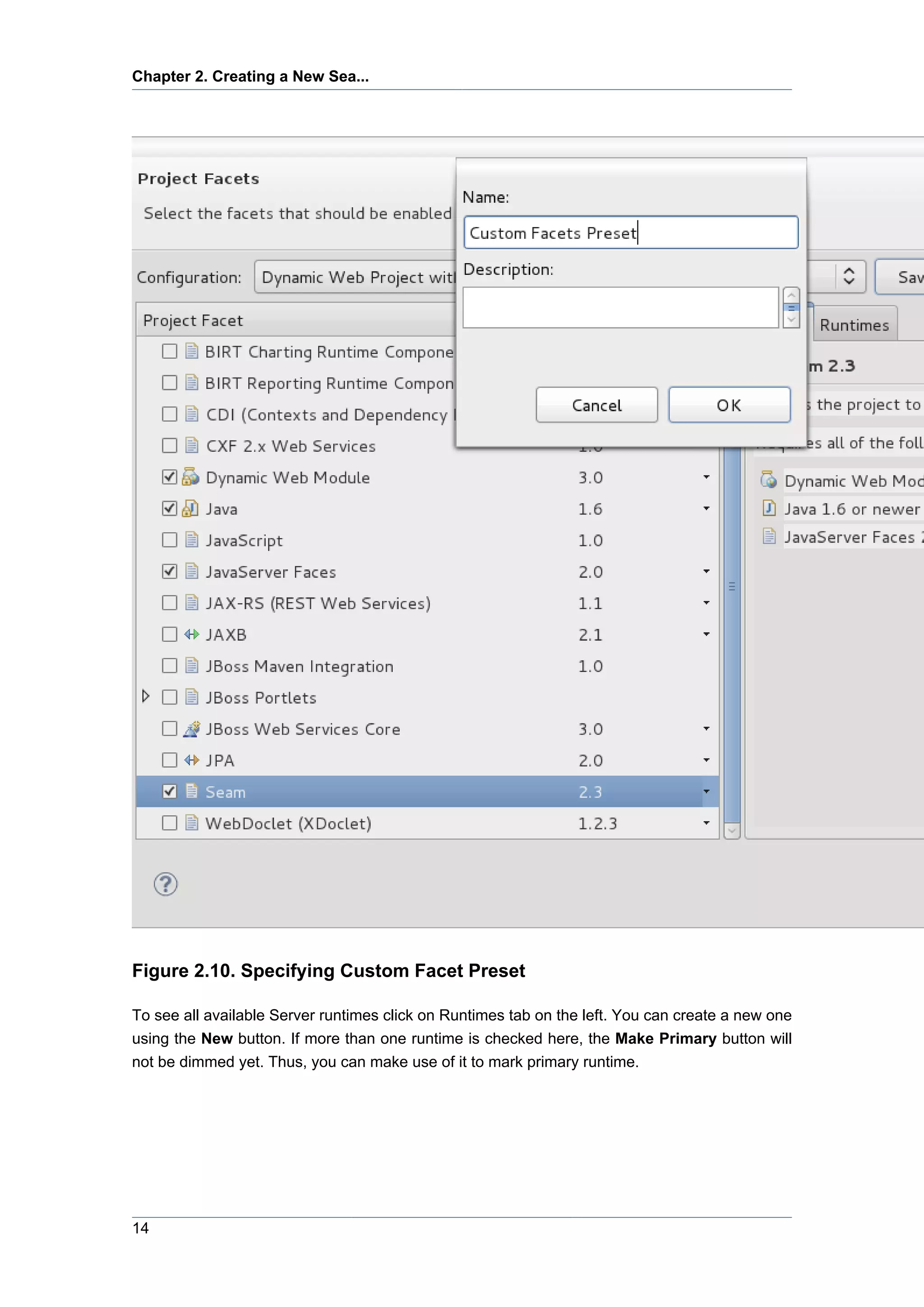Screen dimensions: 924x1307
Task: Click the WebDoclet version 1.2.3 value
Action: [597, 823]
